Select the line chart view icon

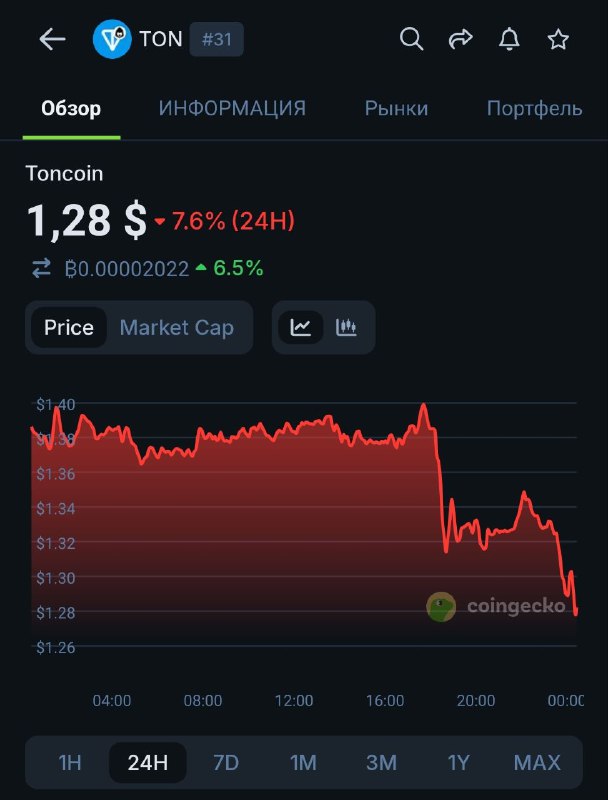click(x=300, y=327)
